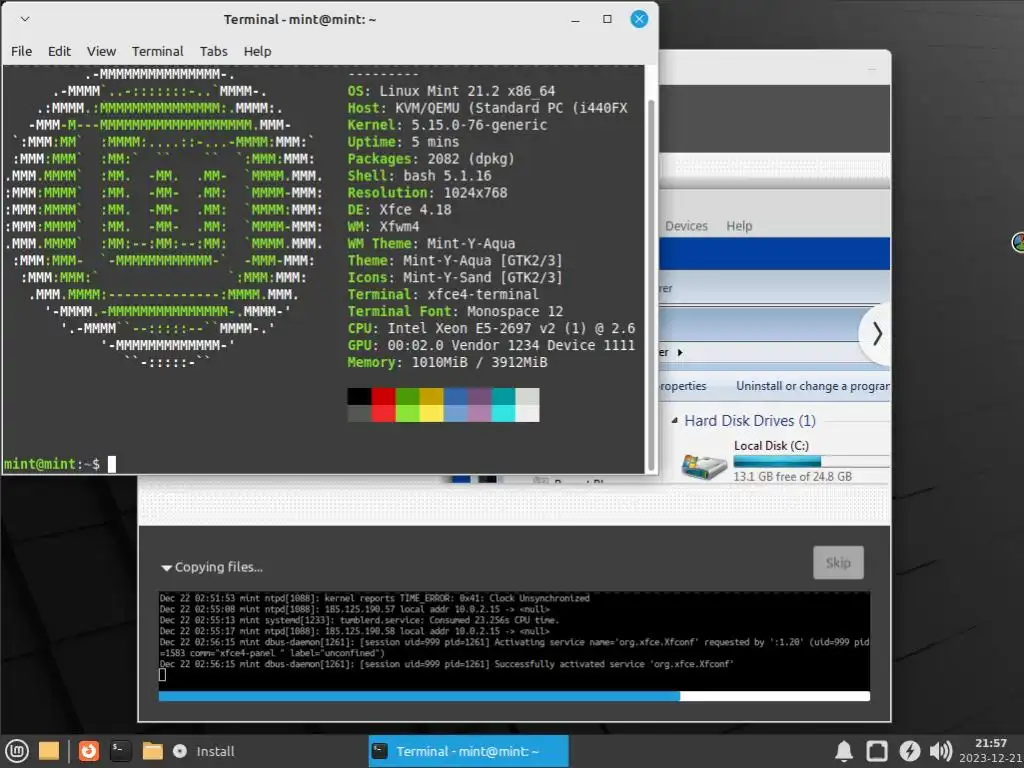The image size is (1024, 768).
Task: Collapse the Copying files... expander in the installer
Action: click(212, 567)
